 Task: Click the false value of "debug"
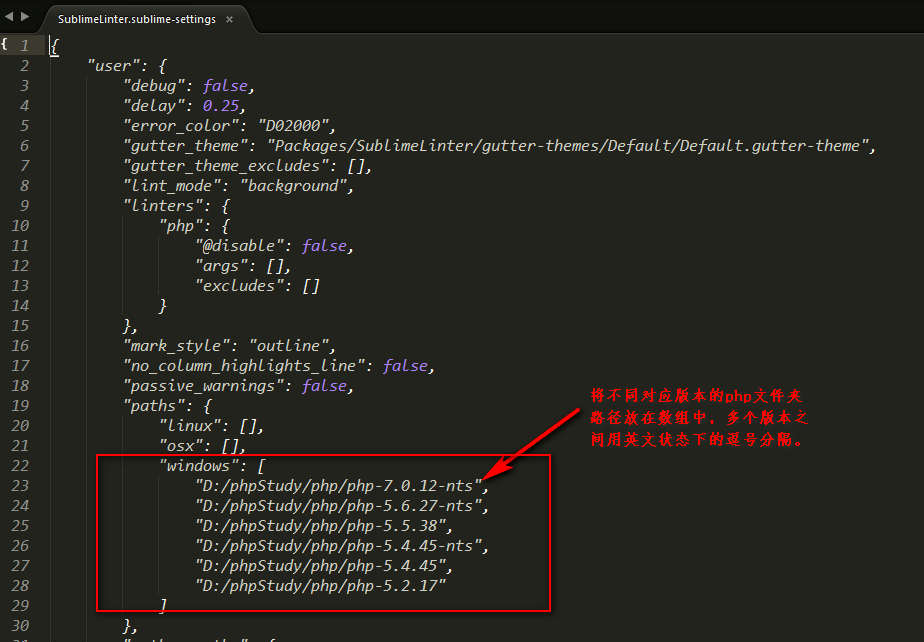(x=225, y=85)
